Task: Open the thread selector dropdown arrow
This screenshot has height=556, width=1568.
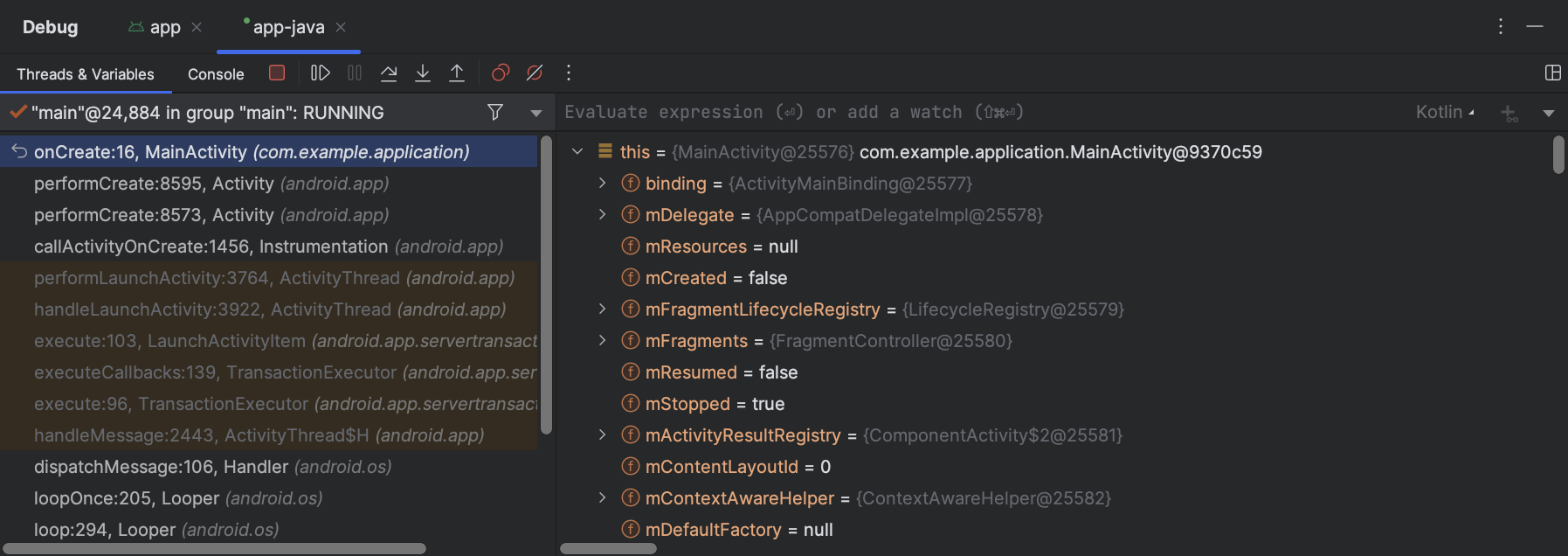Action: pyautogui.click(x=536, y=113)
